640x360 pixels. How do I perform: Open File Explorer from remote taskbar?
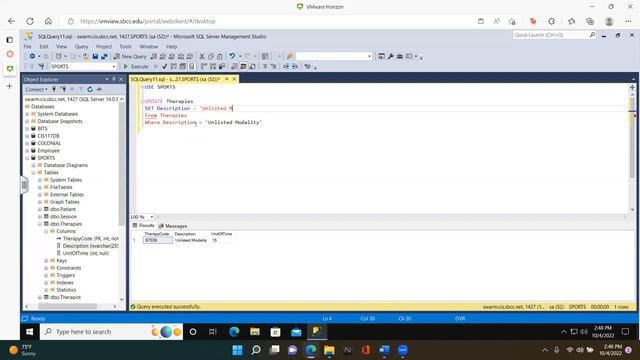tap(255, 332)
